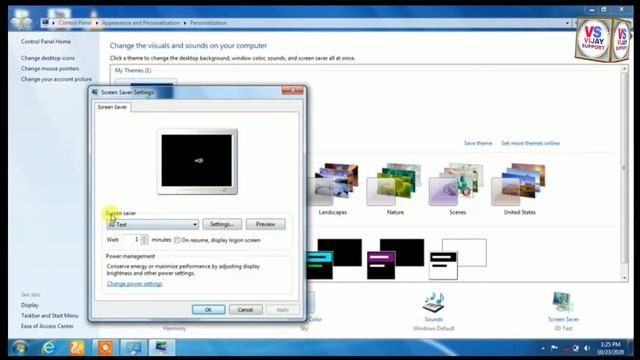Screen dimensions: 640x360
Task: Click the Apply button
Action: [282, 309]
